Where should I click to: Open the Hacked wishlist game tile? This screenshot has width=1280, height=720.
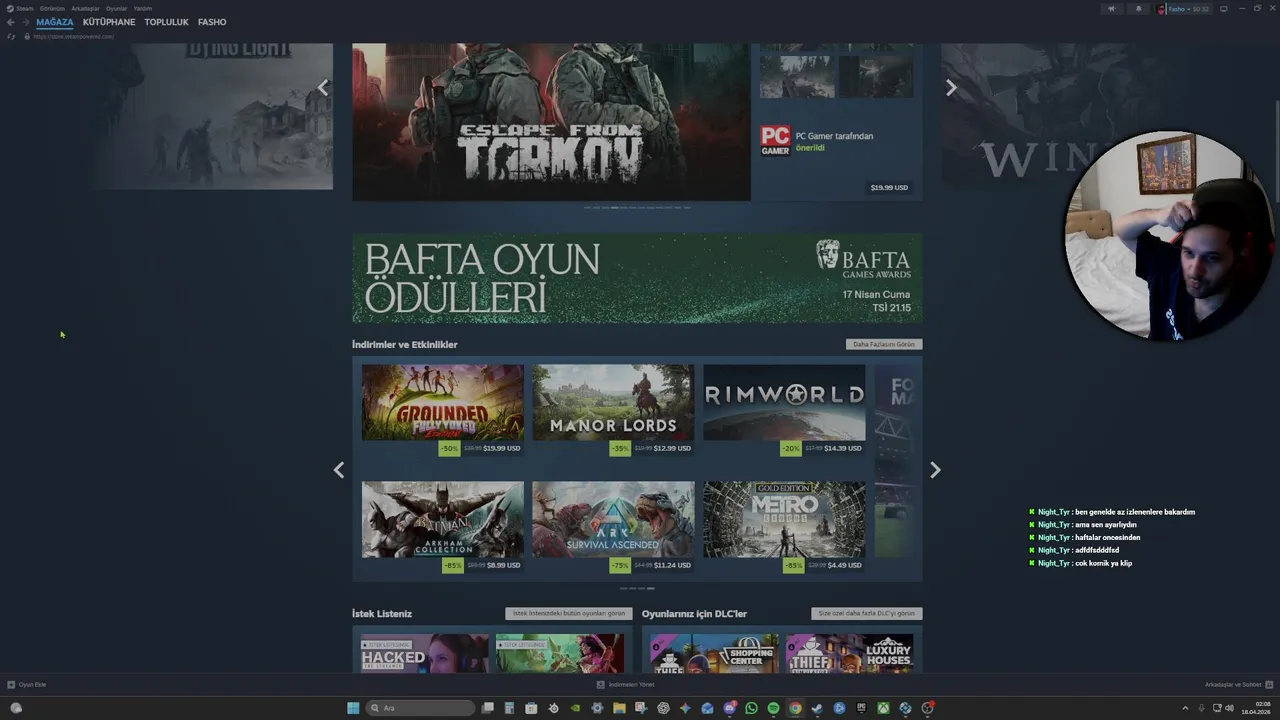[x=424, y=654]
